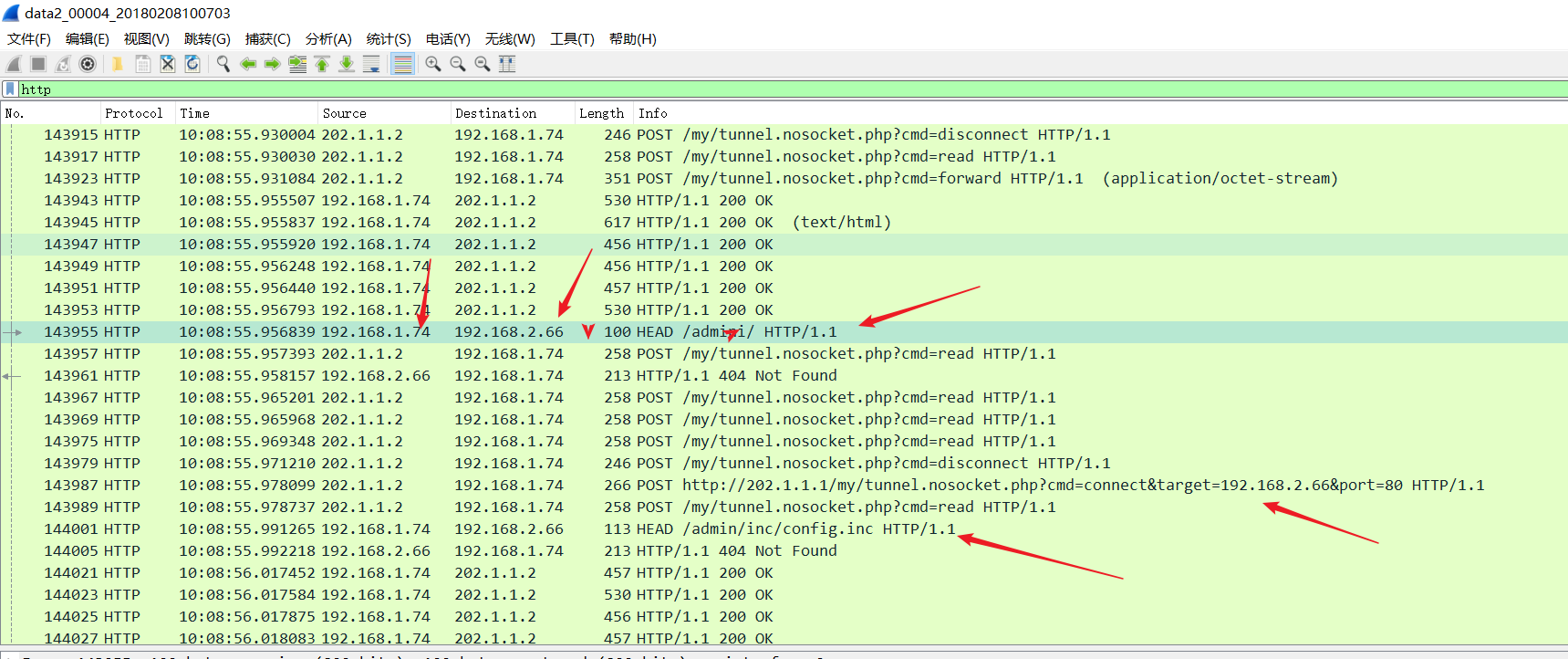Select packet 143917 cmd=read row
The width and height of the screenshot is (1568, 659).
[784, 157]
